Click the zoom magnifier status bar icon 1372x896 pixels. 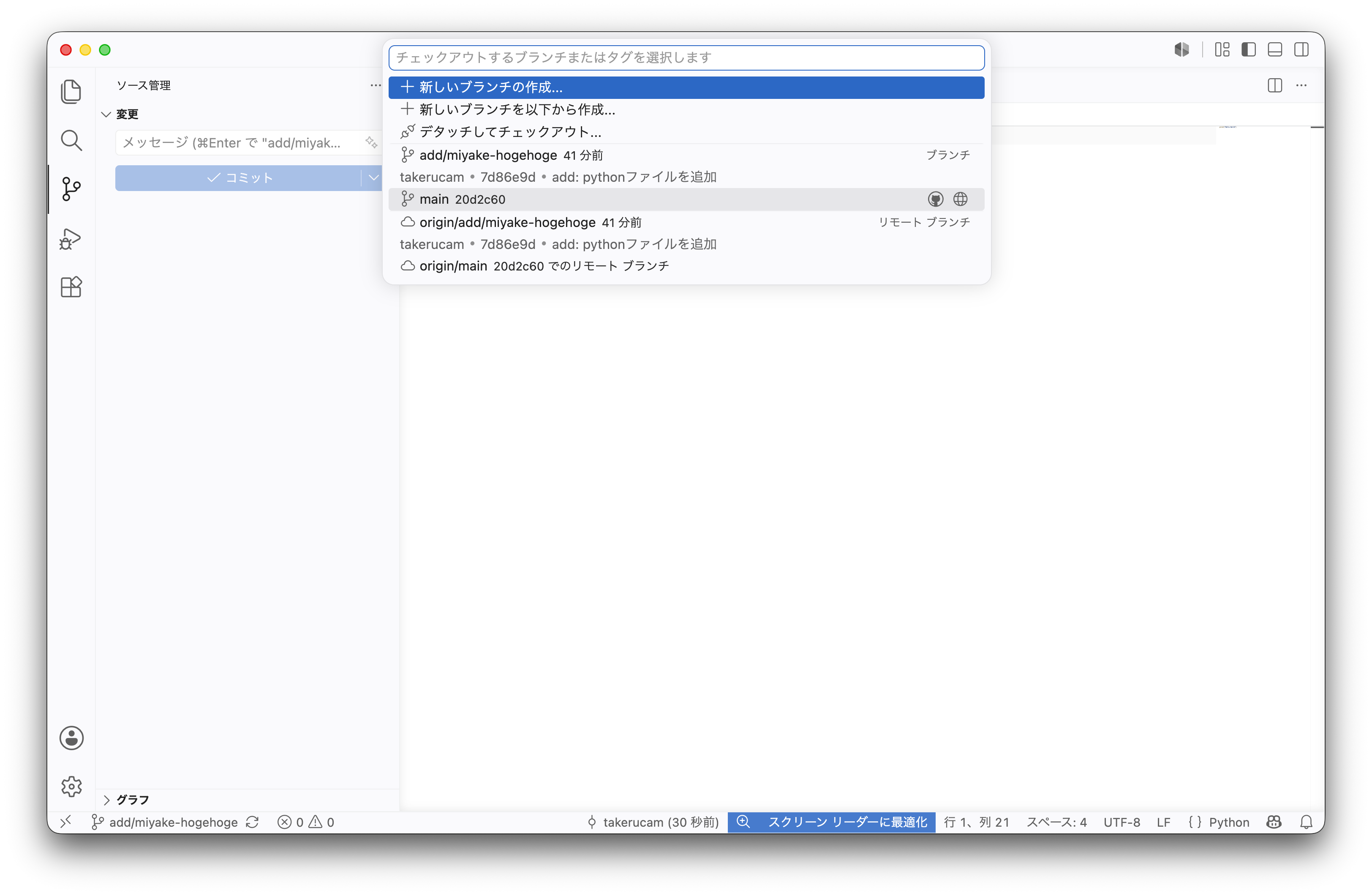(x=743, y=822)
